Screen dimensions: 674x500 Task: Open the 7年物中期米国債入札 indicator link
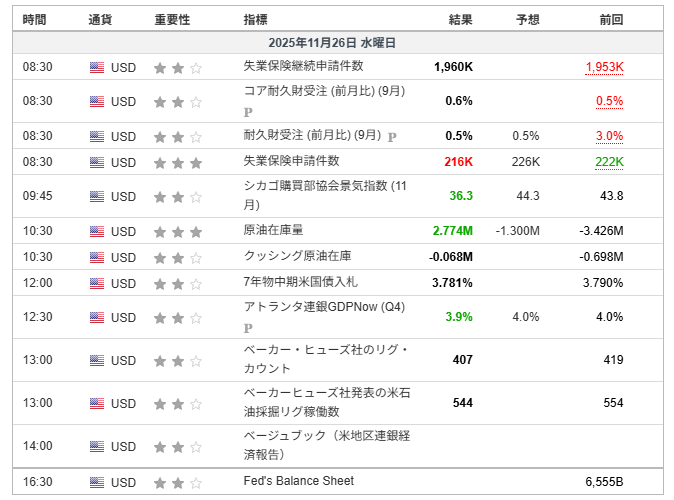pyautogui.click(x=302, y=283)
